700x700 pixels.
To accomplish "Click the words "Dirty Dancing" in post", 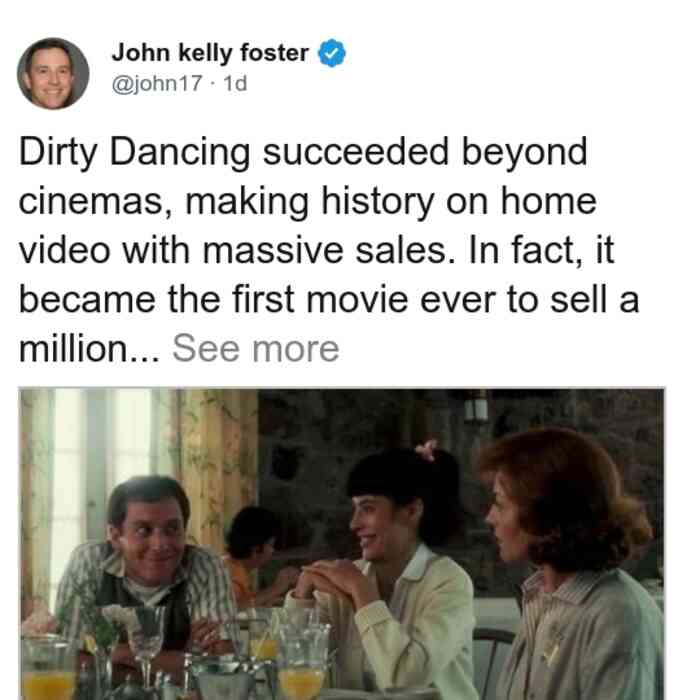I will 134,152.
